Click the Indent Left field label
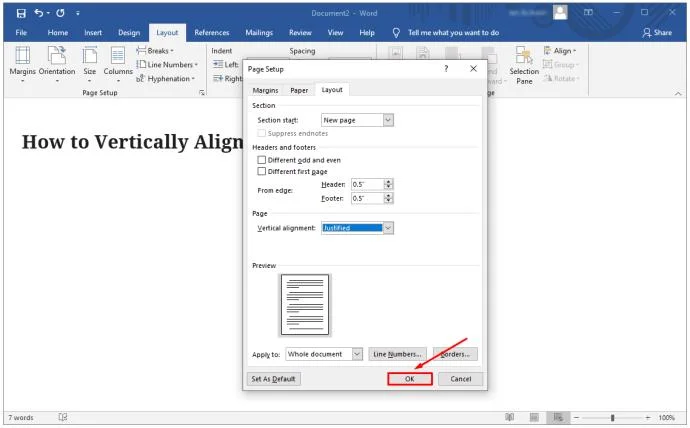This screenshot has width=690, height=428. point(232,65)
